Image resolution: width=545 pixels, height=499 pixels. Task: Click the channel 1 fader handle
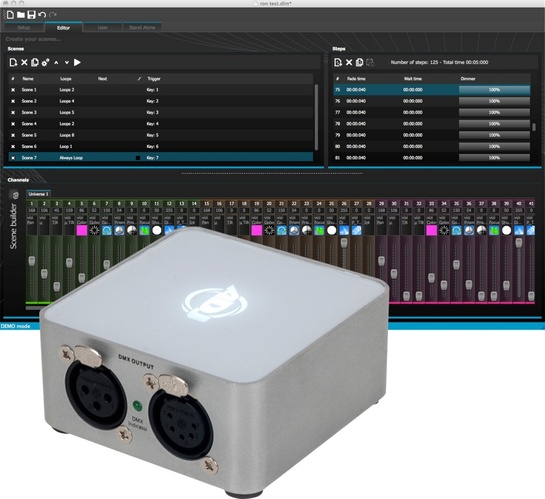click(32, 261)
